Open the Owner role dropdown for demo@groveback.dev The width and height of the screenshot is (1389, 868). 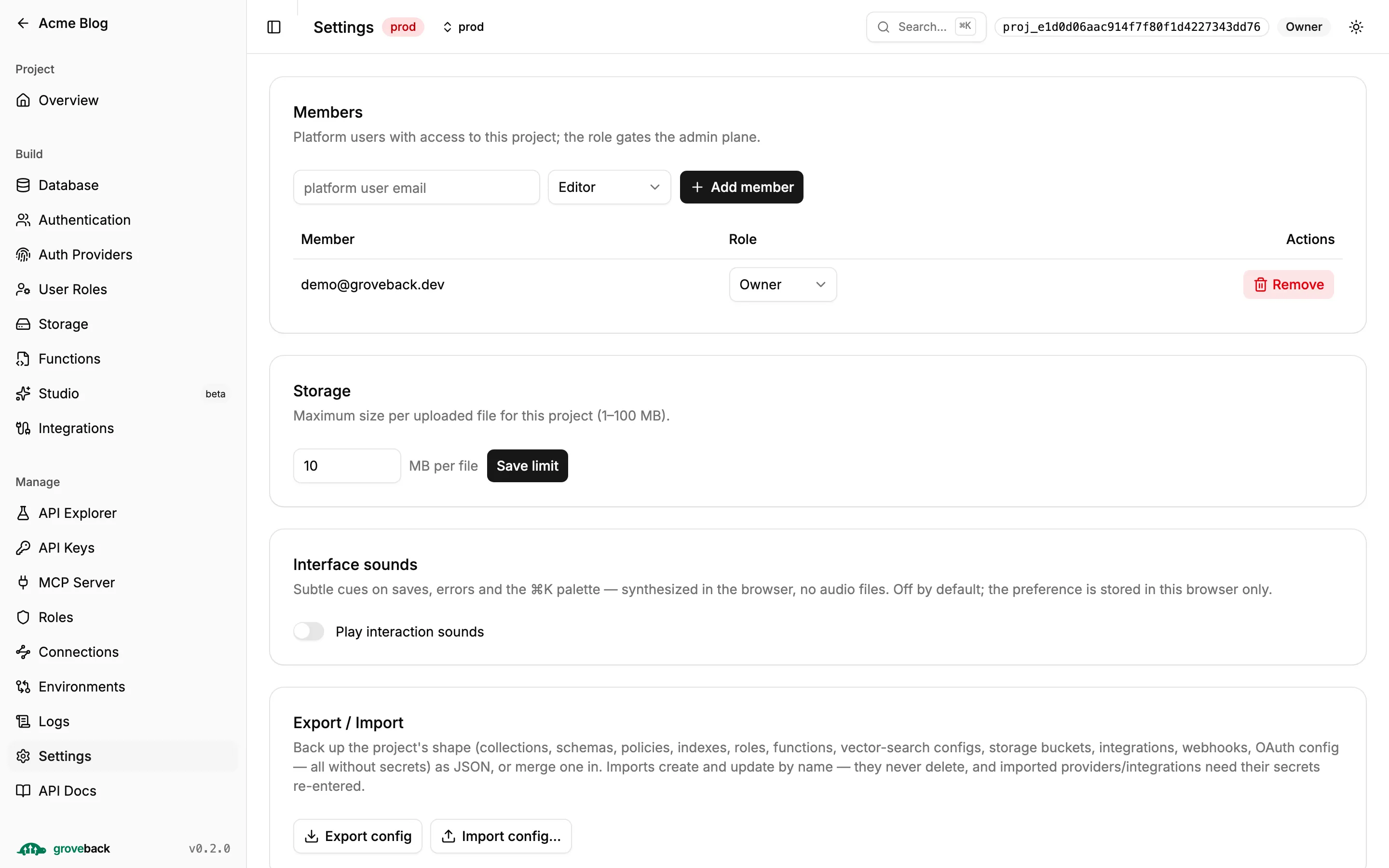pos(782,285)
